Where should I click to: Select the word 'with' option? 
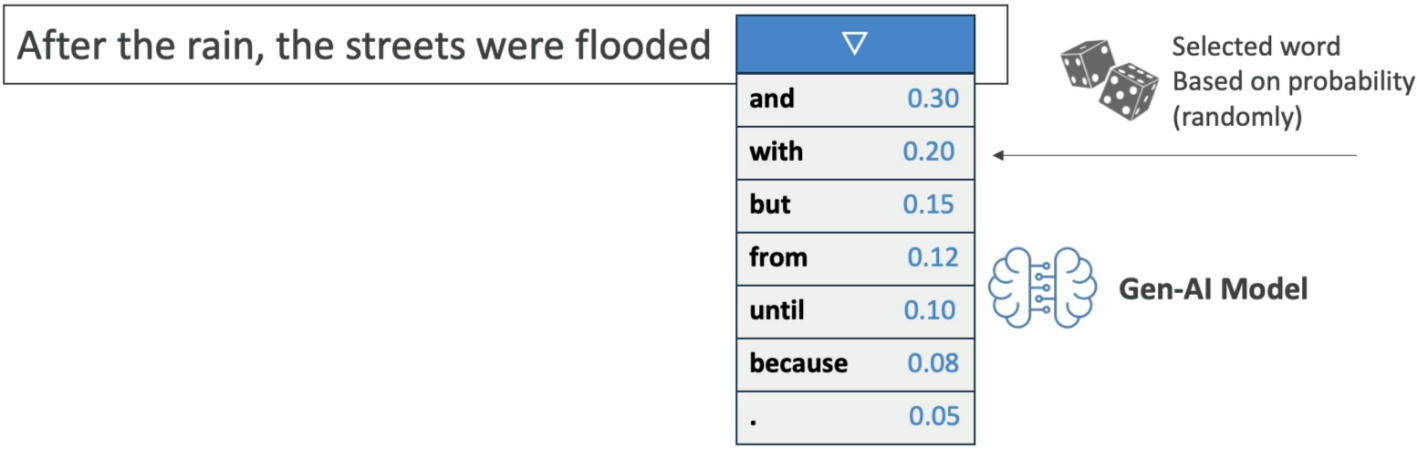coord(855,152)
